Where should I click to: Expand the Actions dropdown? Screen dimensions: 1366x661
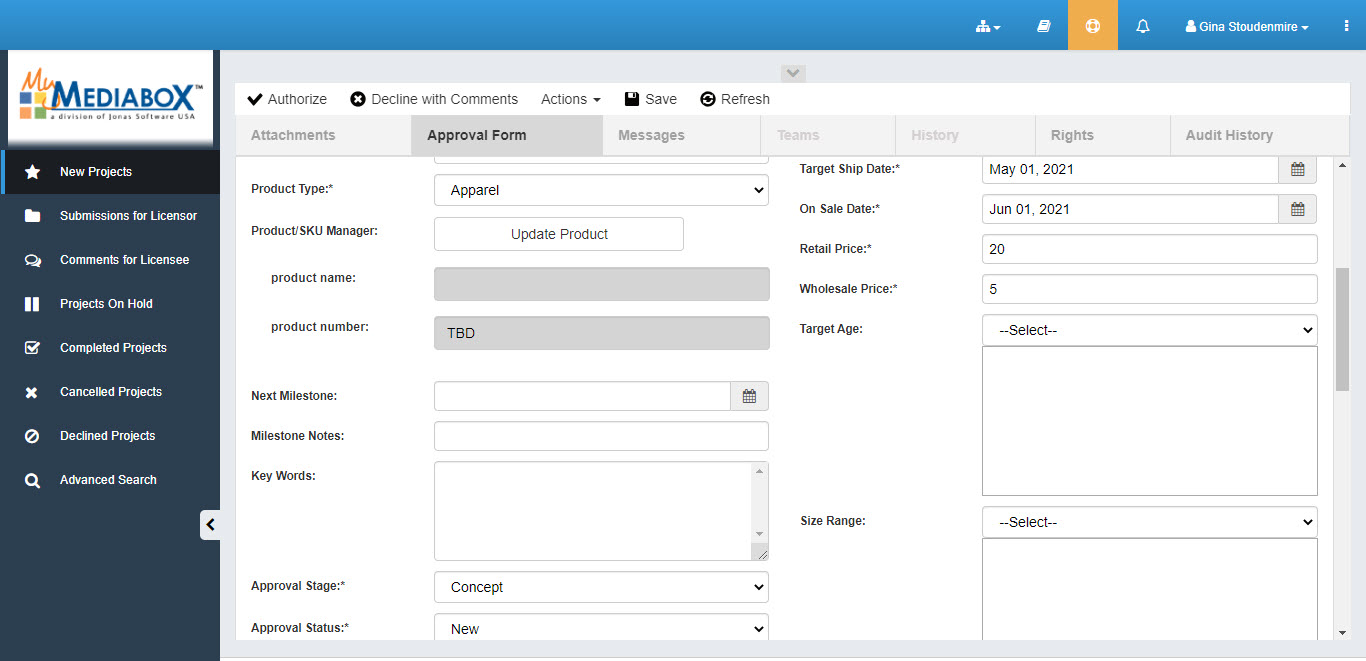click(571, 99)
